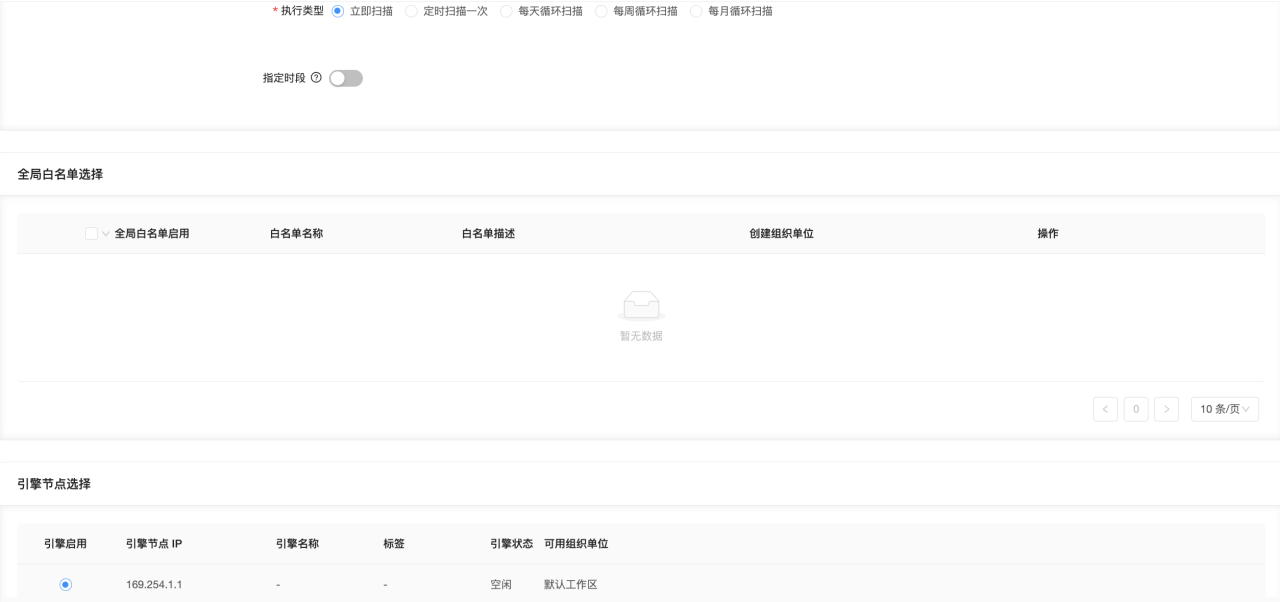Click the 操作 column header
The height and width of the screenshot is (602, 1280).
tap(1048, 233)
